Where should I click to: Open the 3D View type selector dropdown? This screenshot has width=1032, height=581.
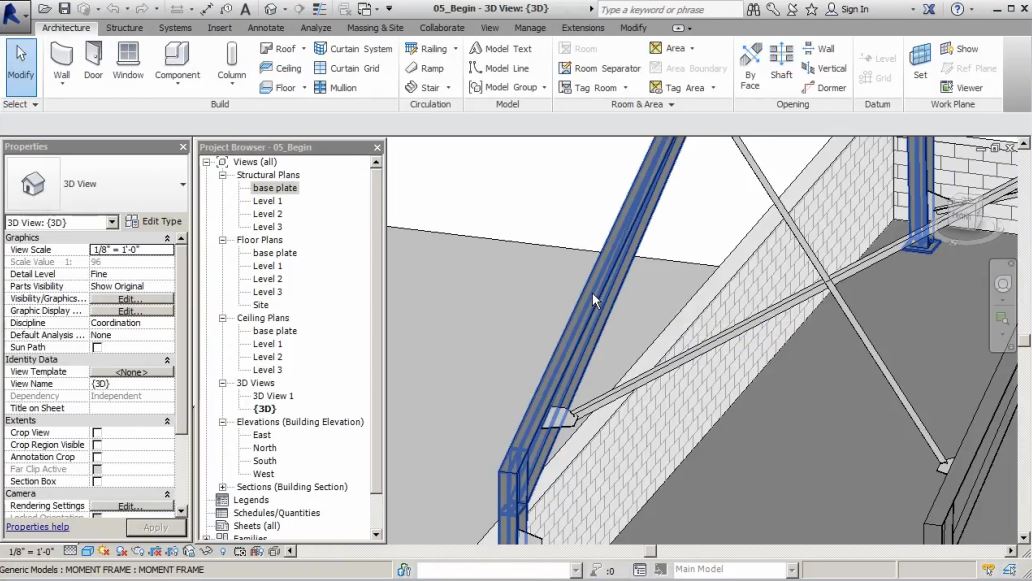(183, 184)
